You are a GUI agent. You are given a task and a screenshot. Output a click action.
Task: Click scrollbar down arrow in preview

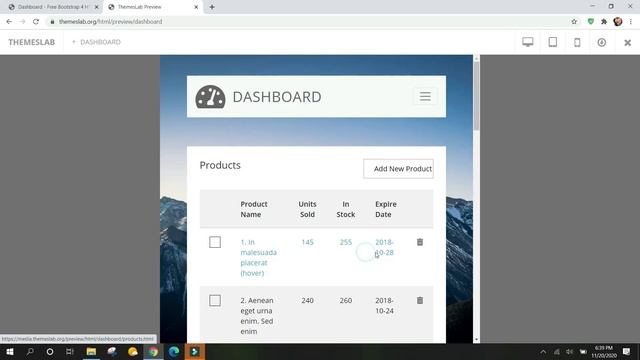pos(476,340)
